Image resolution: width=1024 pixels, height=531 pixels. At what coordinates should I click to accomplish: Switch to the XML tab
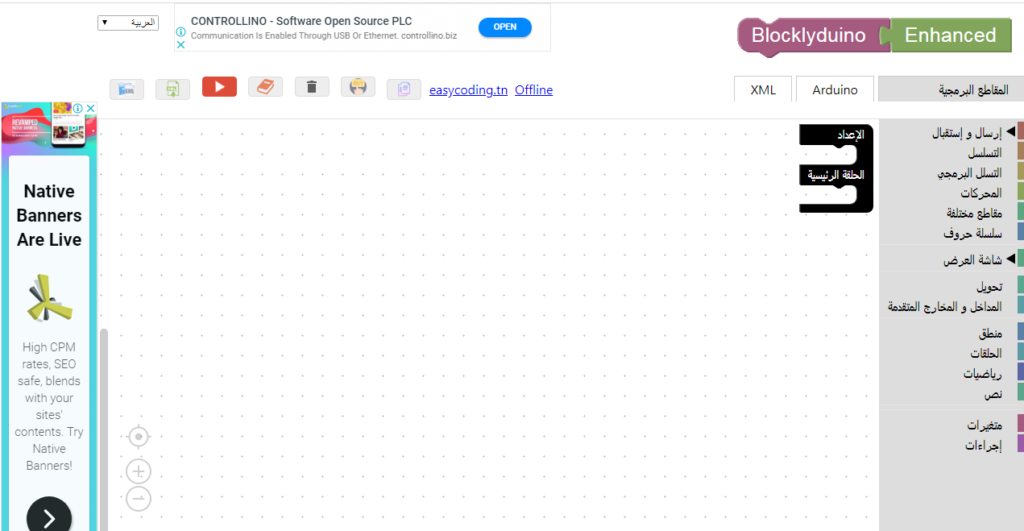(763, 89)
